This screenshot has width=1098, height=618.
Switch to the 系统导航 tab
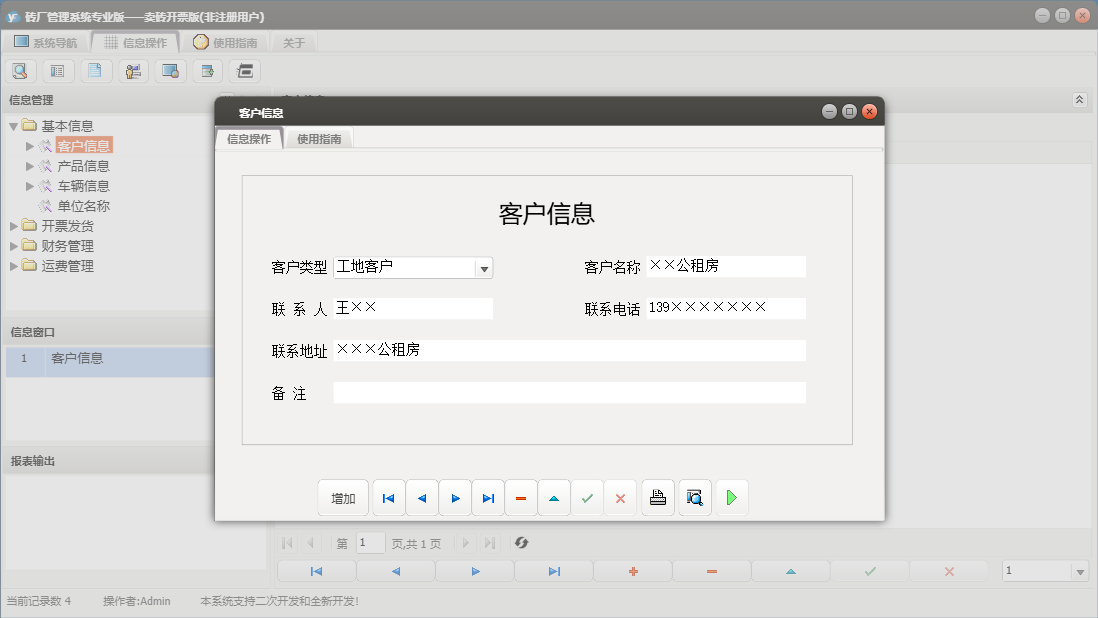pyautogui.click(x=47, y=42)
